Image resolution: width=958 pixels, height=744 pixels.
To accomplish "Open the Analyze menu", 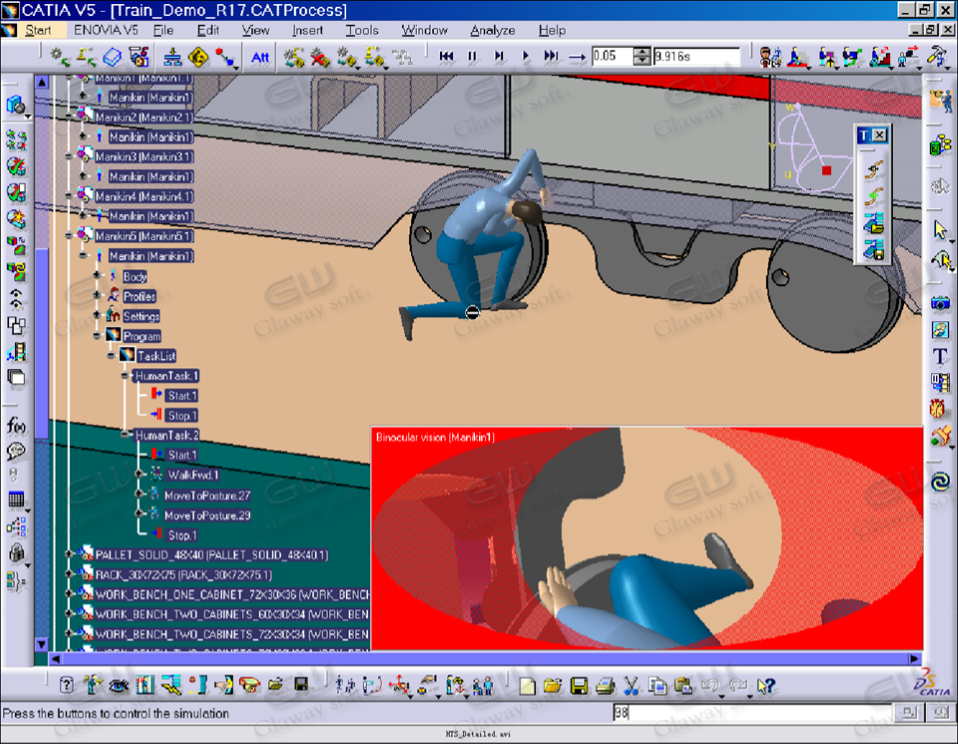I will pos(492,30).
